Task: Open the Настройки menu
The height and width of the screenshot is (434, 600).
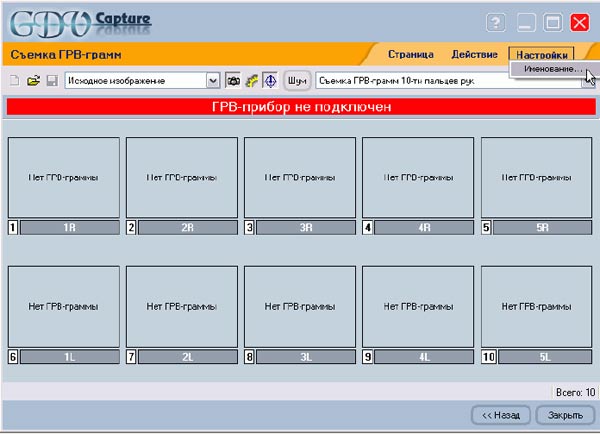Action: 541,53
